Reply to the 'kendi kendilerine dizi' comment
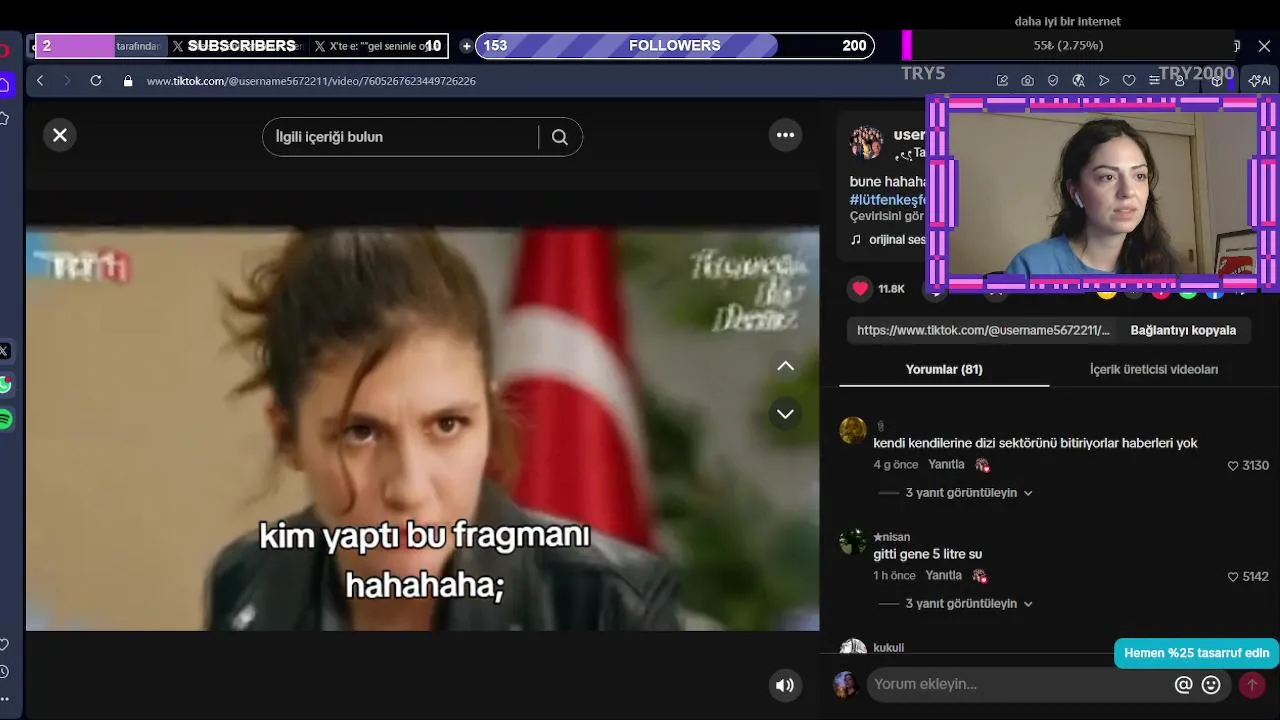The width and height of the screenshot is (1280, 720). [946, 465]
